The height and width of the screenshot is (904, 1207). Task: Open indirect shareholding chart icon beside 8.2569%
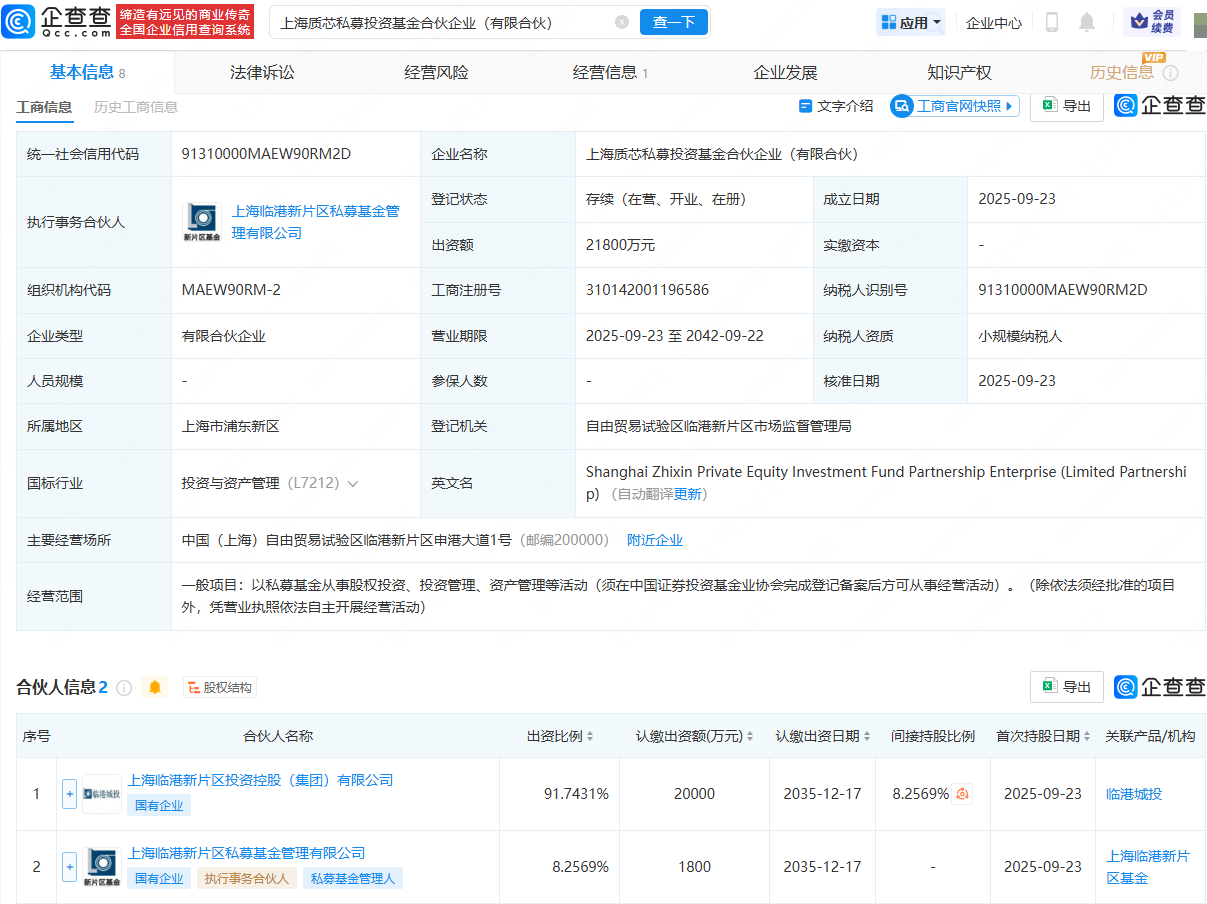[963, 794]
